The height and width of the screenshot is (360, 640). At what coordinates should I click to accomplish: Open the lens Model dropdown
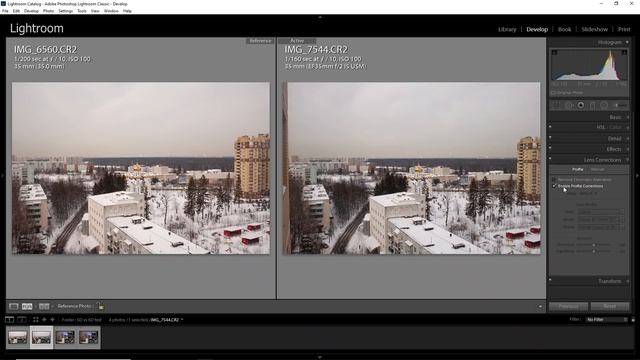click(x=600, y=219)
